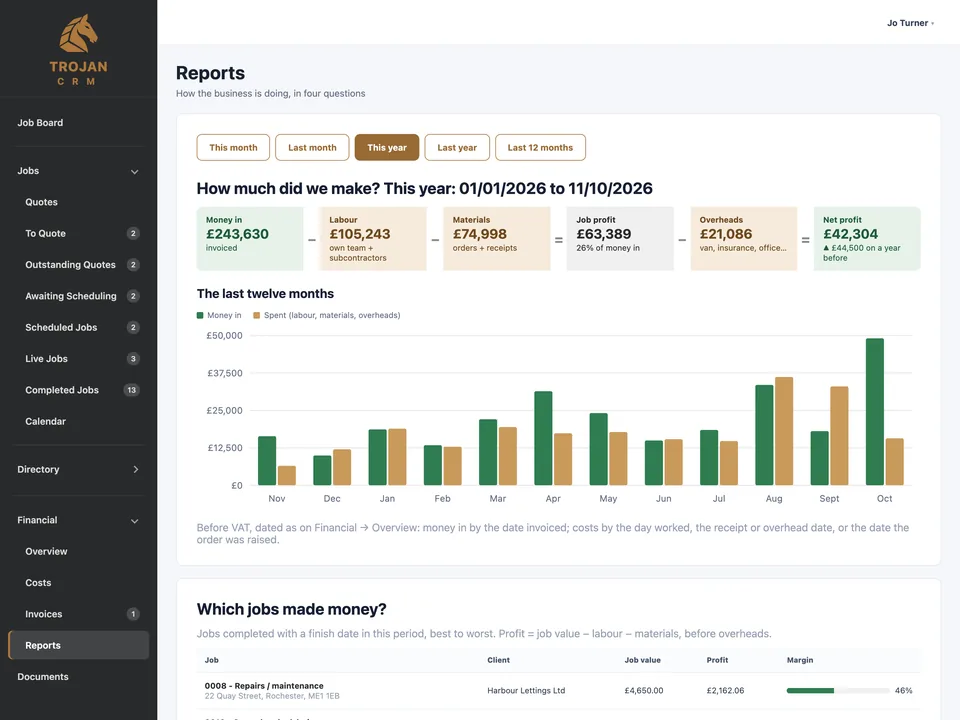Select the This month period
This screenshot has width=960, height=720.
click(x=233, y=148)
